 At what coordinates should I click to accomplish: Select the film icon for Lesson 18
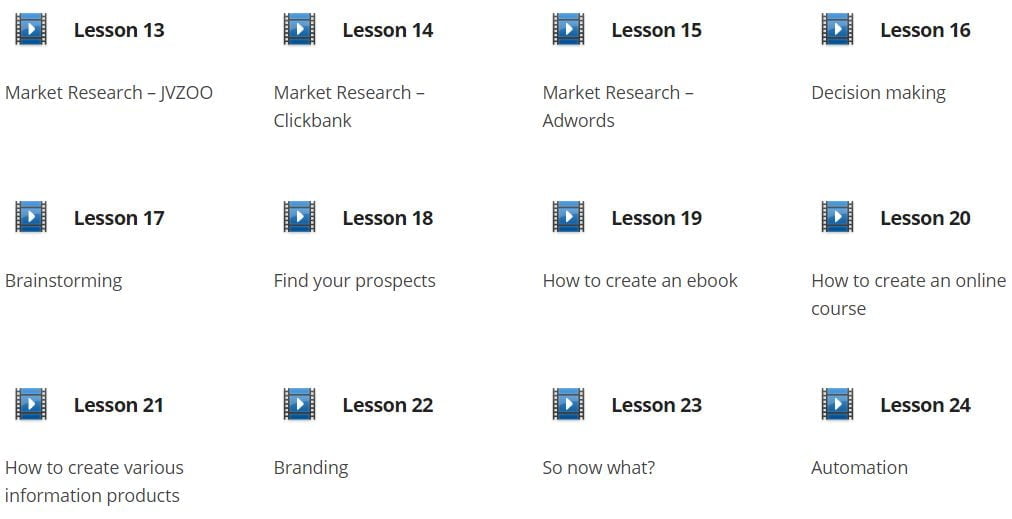299,217
